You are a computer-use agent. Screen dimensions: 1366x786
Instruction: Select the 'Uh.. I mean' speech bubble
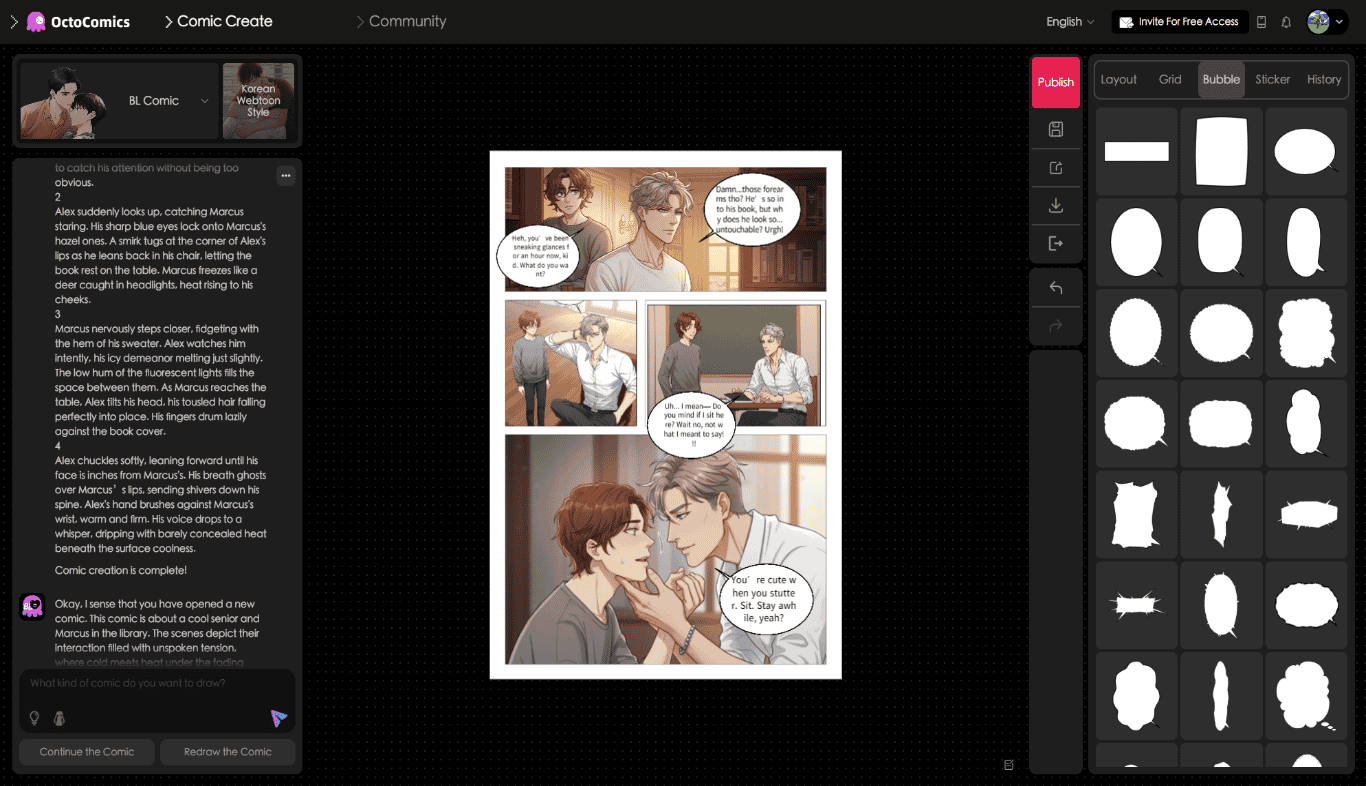692,425
